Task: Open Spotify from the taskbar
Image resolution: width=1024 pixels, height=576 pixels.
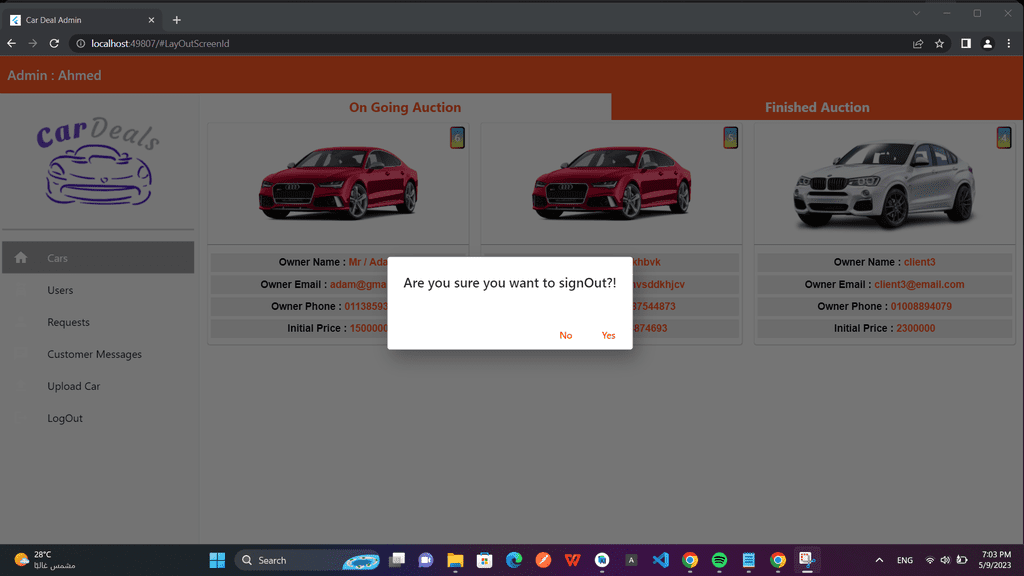Action: point(719,560)
